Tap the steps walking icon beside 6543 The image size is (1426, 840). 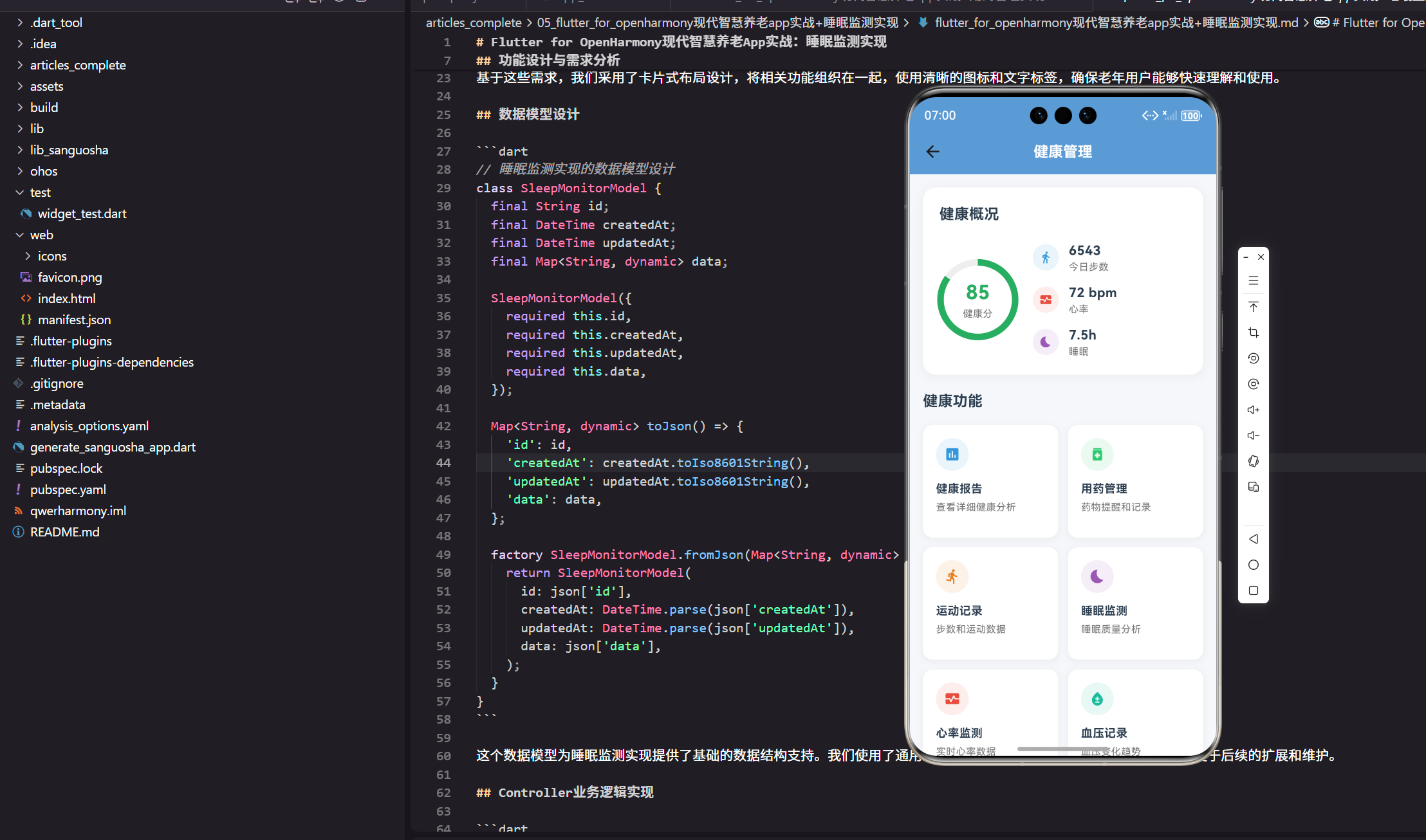(x=1046, y=257)
